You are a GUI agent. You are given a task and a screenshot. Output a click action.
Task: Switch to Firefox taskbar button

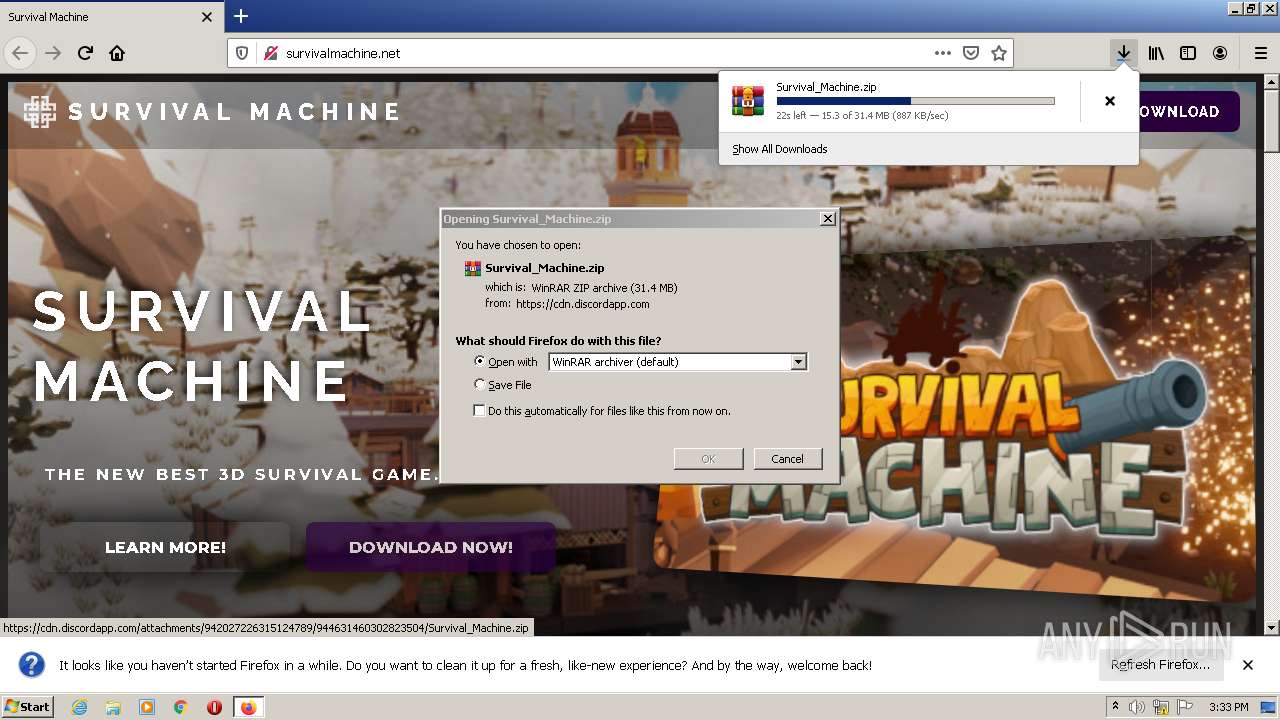248,707
